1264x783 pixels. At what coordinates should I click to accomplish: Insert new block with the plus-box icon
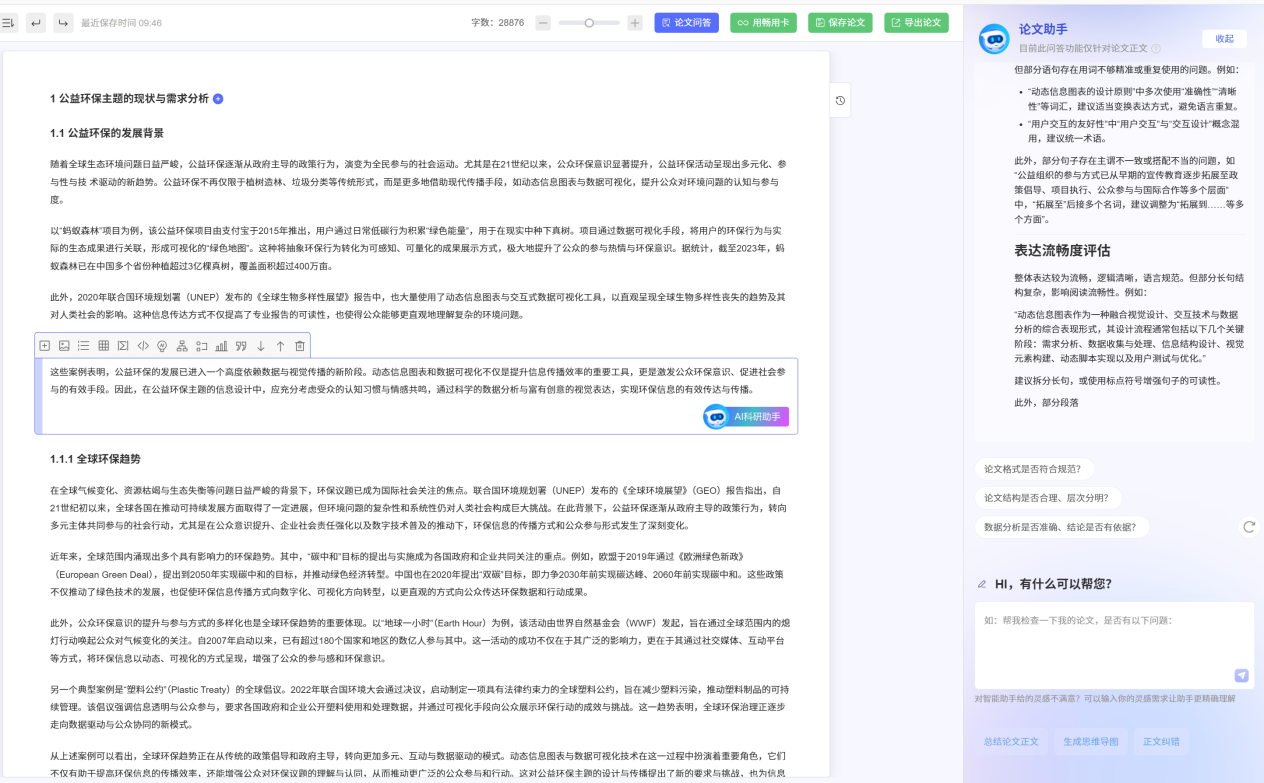[44, 346]
